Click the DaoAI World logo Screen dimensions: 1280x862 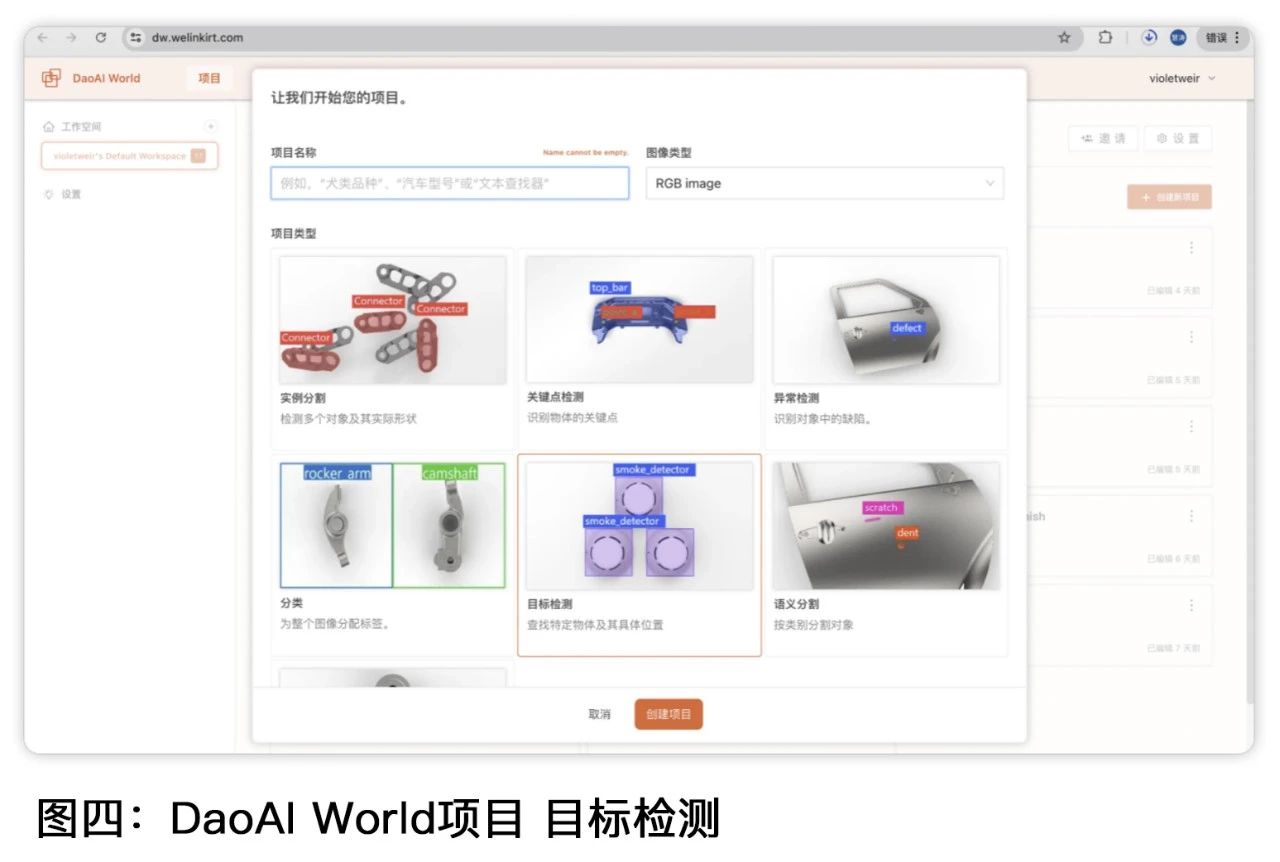[x=91, y=78]
